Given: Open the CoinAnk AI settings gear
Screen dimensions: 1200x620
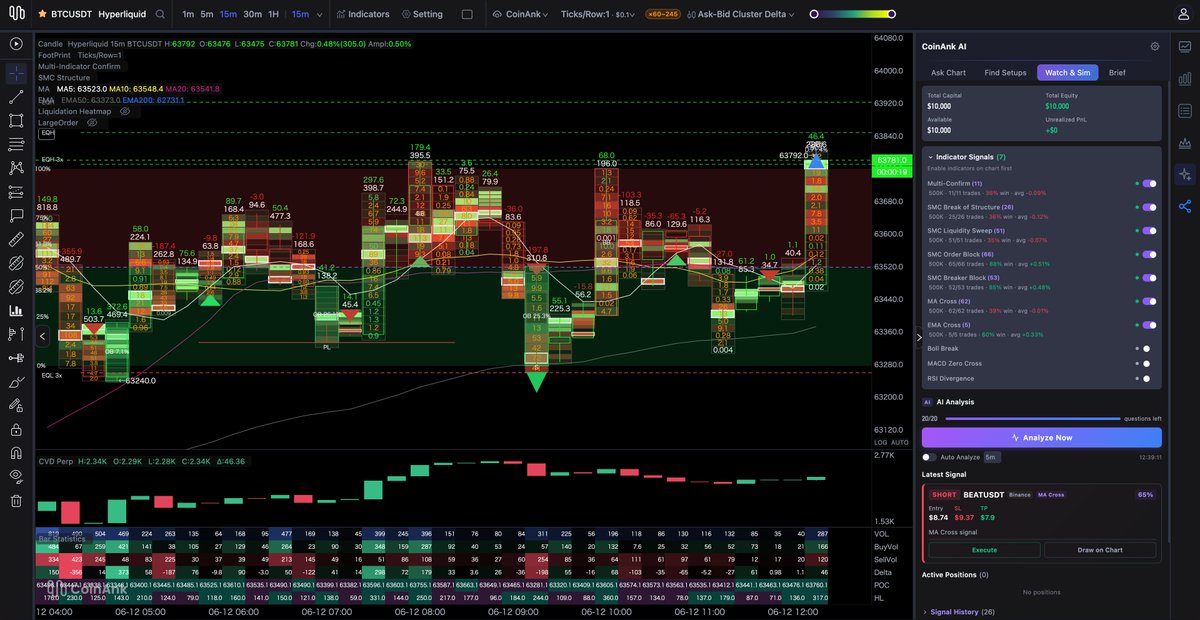Looking at the screenshot, I should pos(1155,46).
